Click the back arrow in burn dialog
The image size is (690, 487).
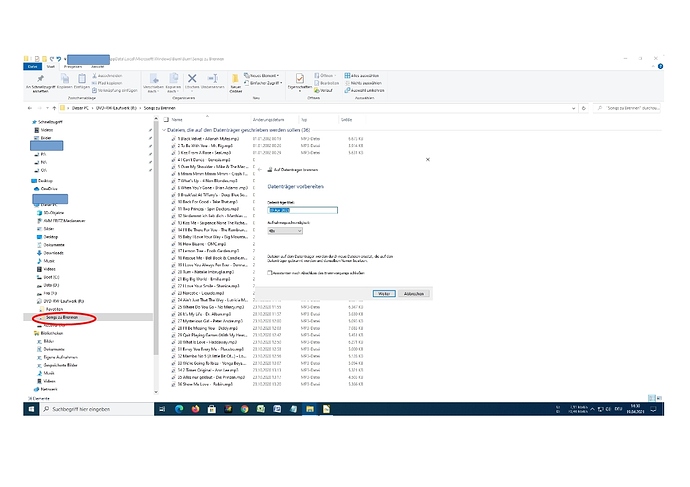260,170
